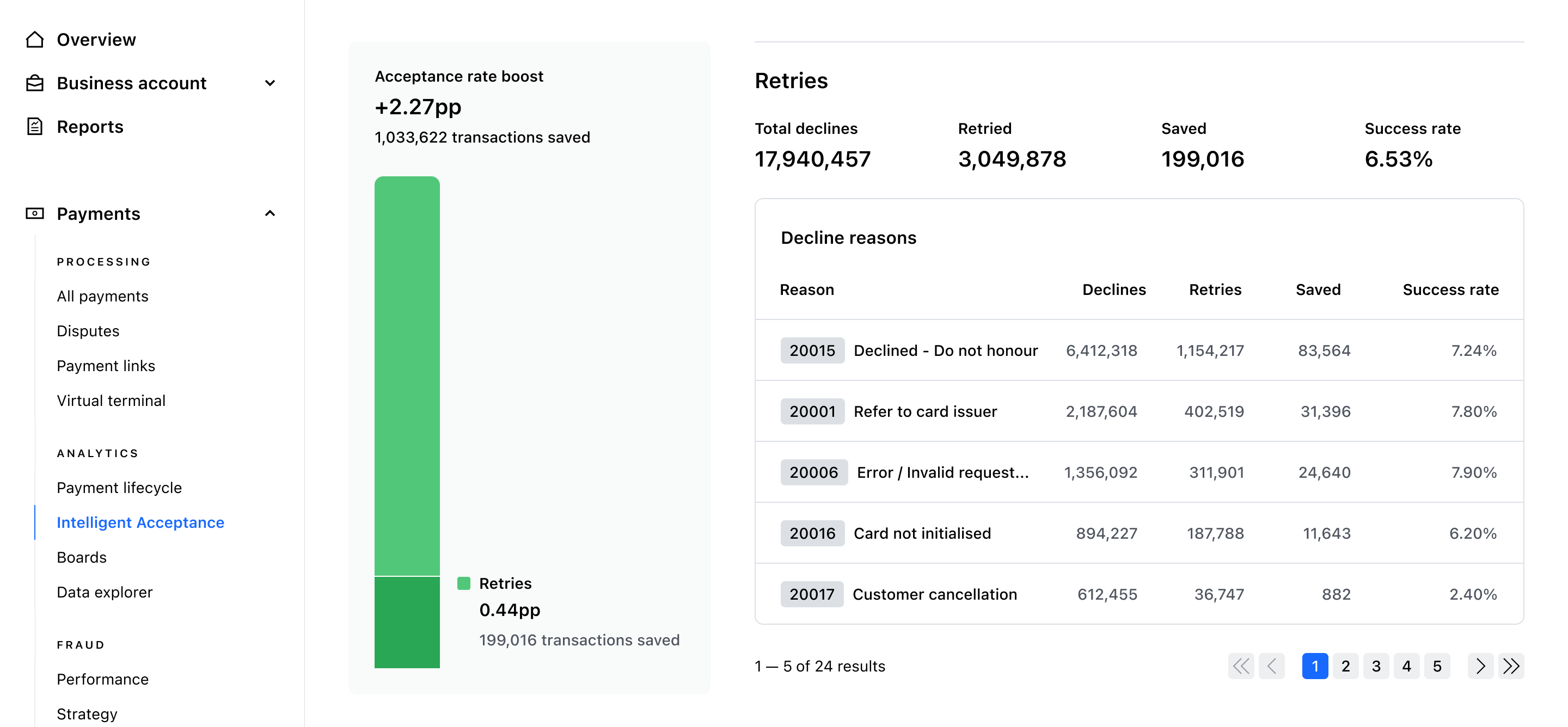
Task: Click the Reports document icon
Action: (x=35, y=127)
